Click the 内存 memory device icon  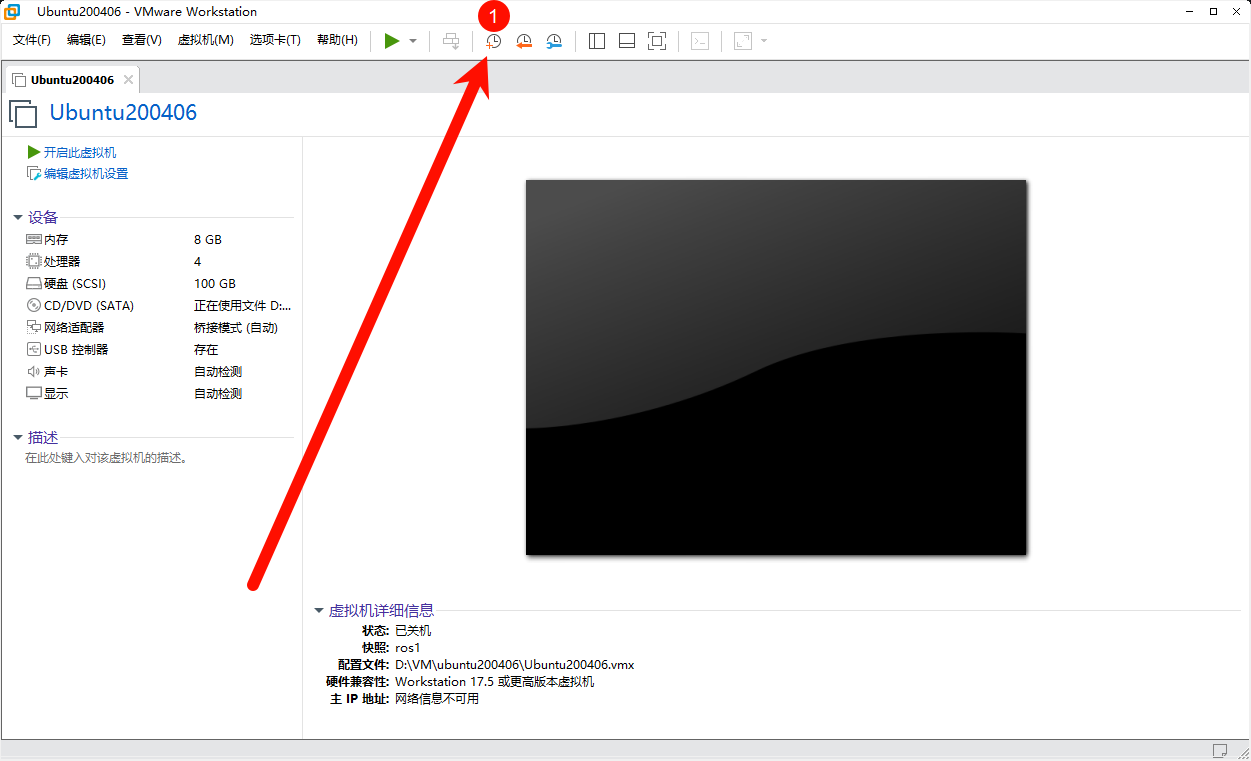[34, 240]
